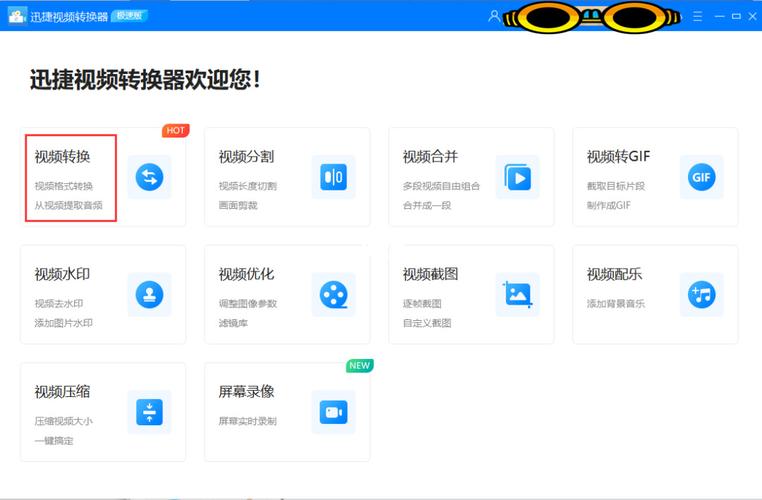Click the 视频长度切割 description text

(x=248, y=186)
